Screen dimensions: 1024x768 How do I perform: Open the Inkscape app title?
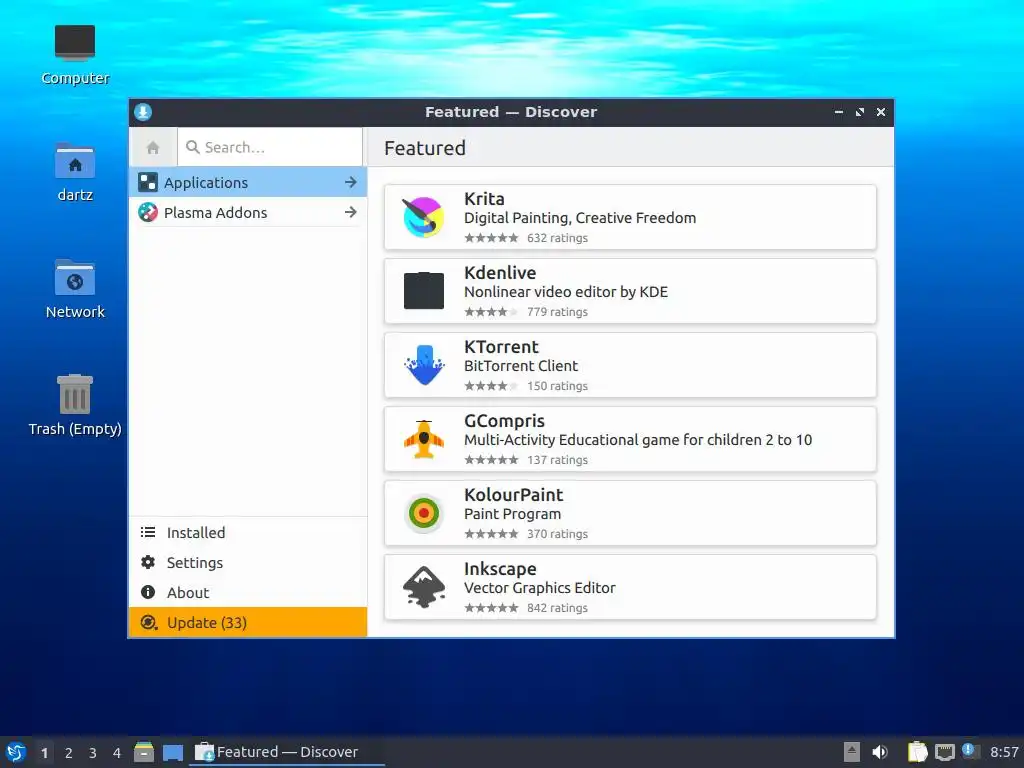click(500, 569)
